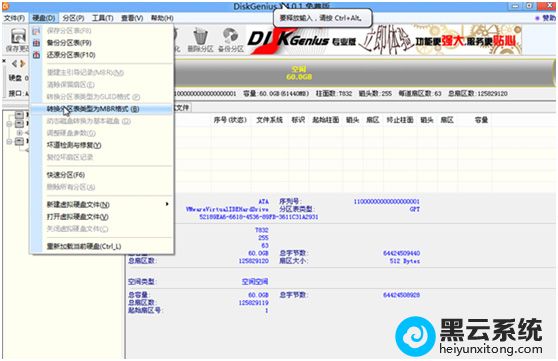Image resolution: width=558 pixels, height=361 pixels.
Task: Click the 起始柱面 column header
Action: (326, 120)
